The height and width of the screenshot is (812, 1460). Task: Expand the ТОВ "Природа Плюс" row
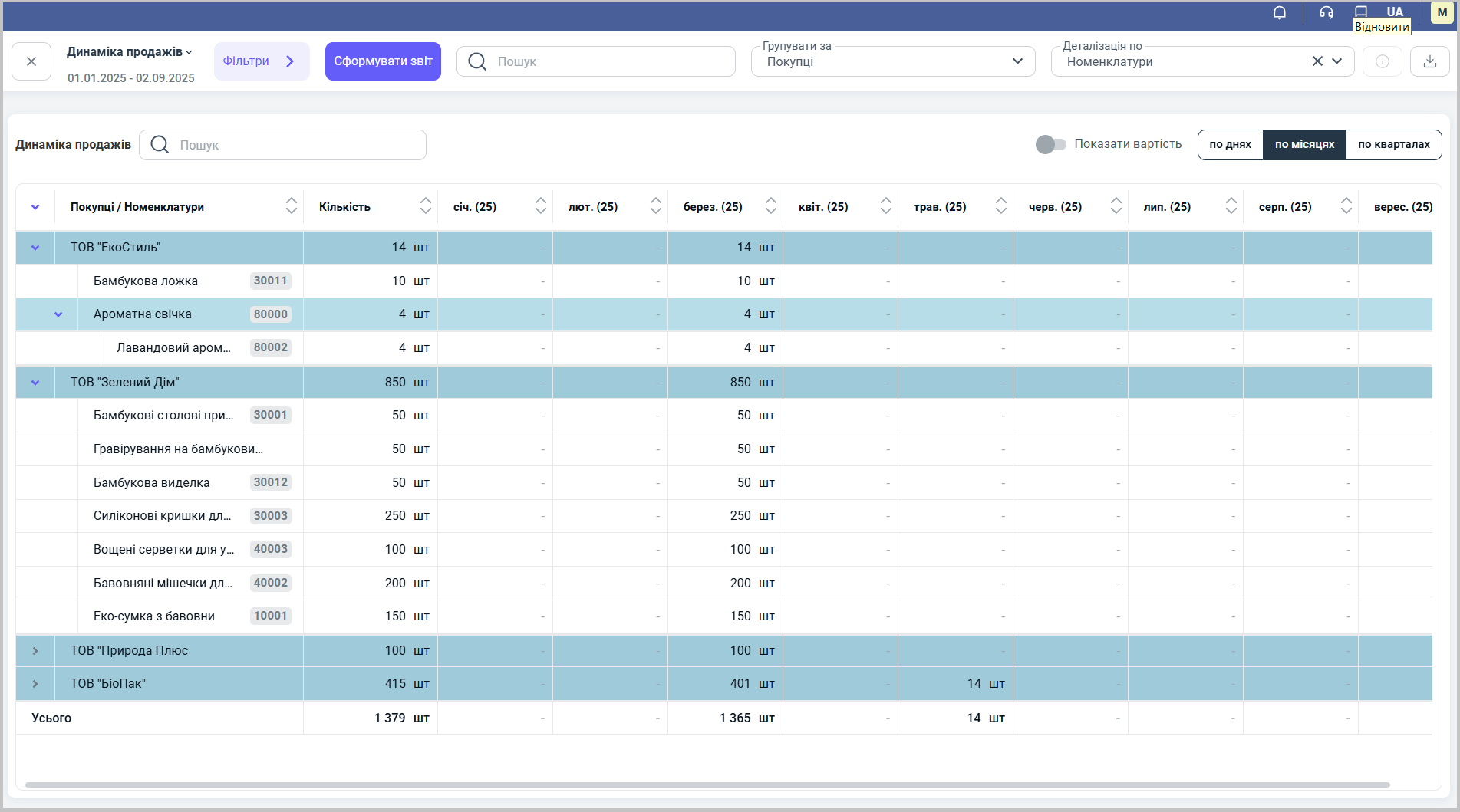coord(35,651)
